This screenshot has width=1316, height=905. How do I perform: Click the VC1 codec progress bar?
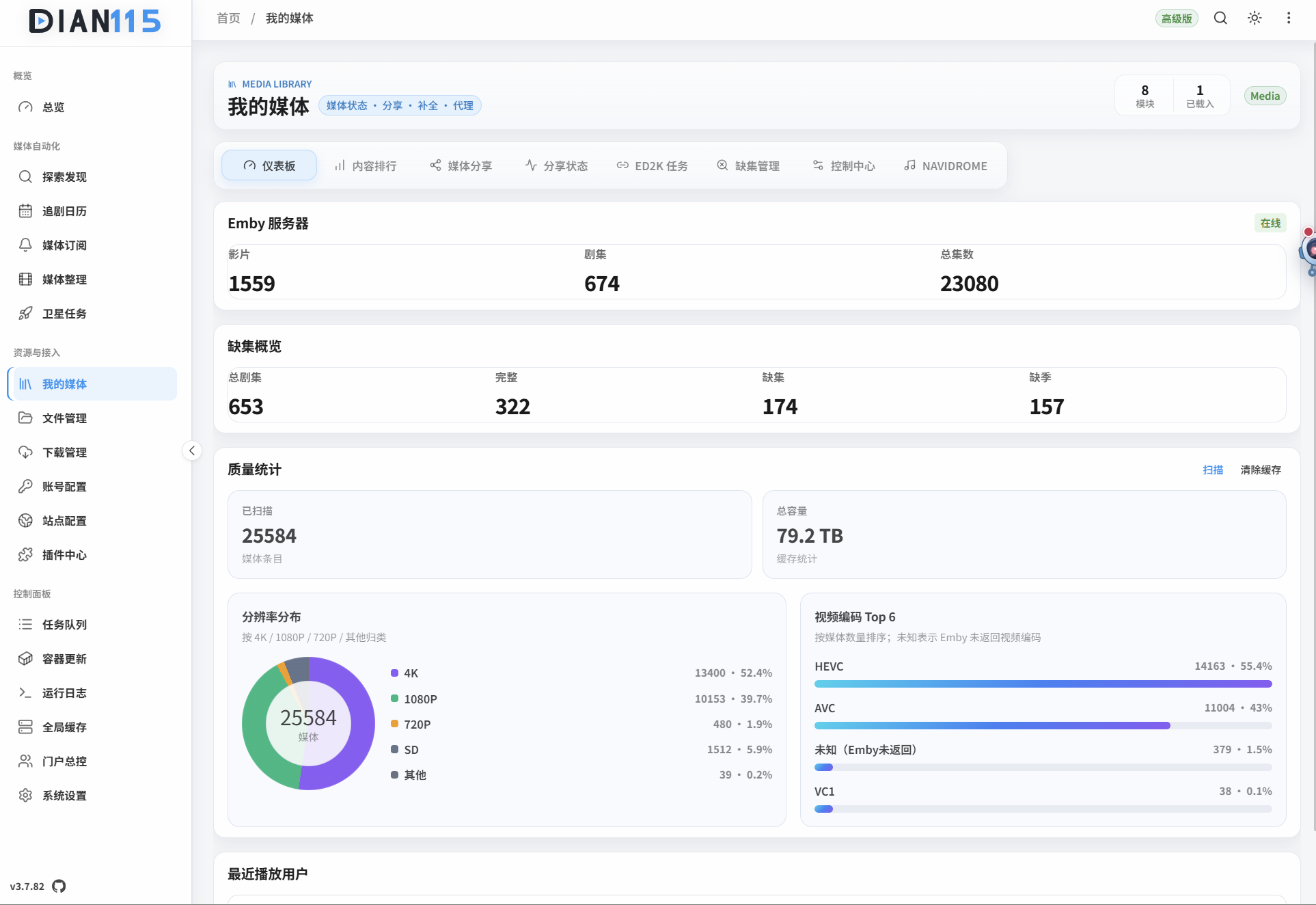[x=1043, y=809]
